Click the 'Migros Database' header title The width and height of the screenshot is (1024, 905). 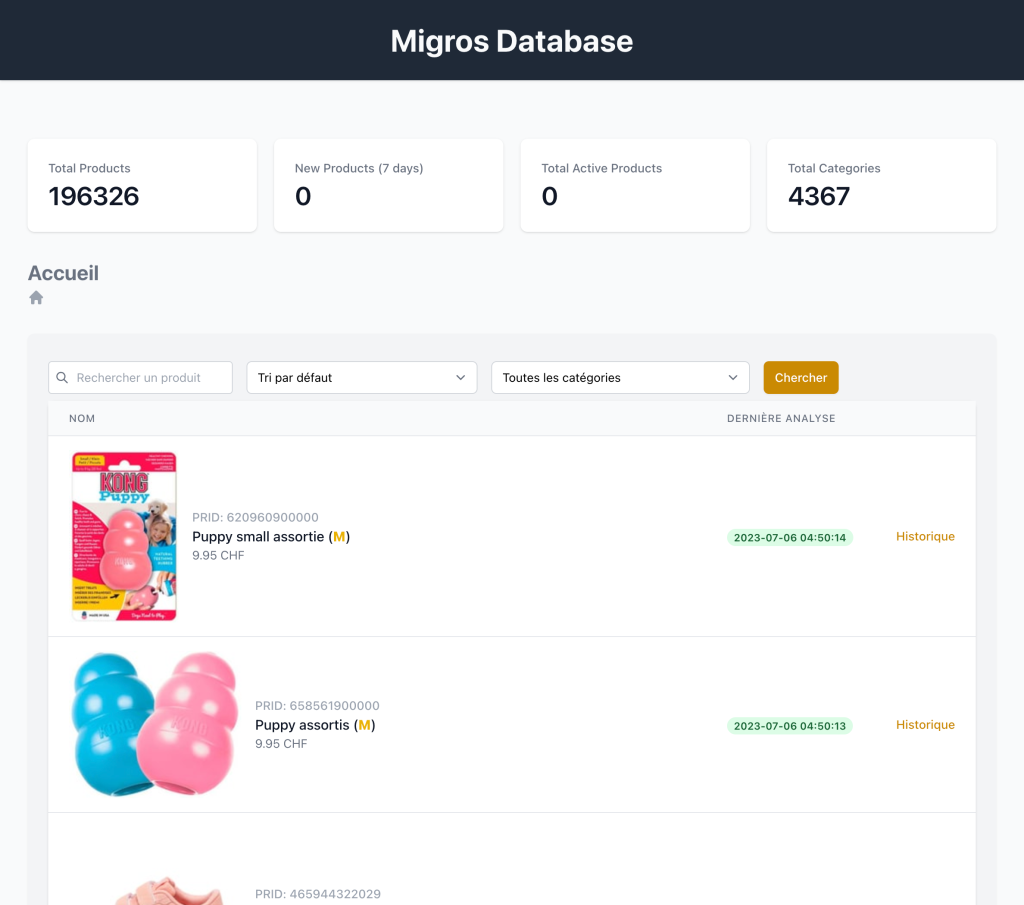pyautogui.click(x=512, y=41)
